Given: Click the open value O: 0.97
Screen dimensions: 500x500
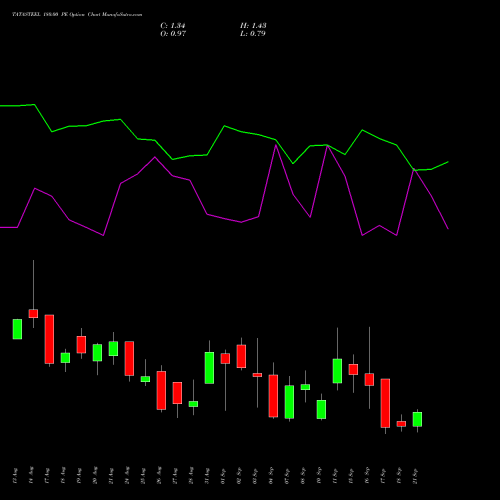Looking at the screenshot, I should click(x=173, y=34).
